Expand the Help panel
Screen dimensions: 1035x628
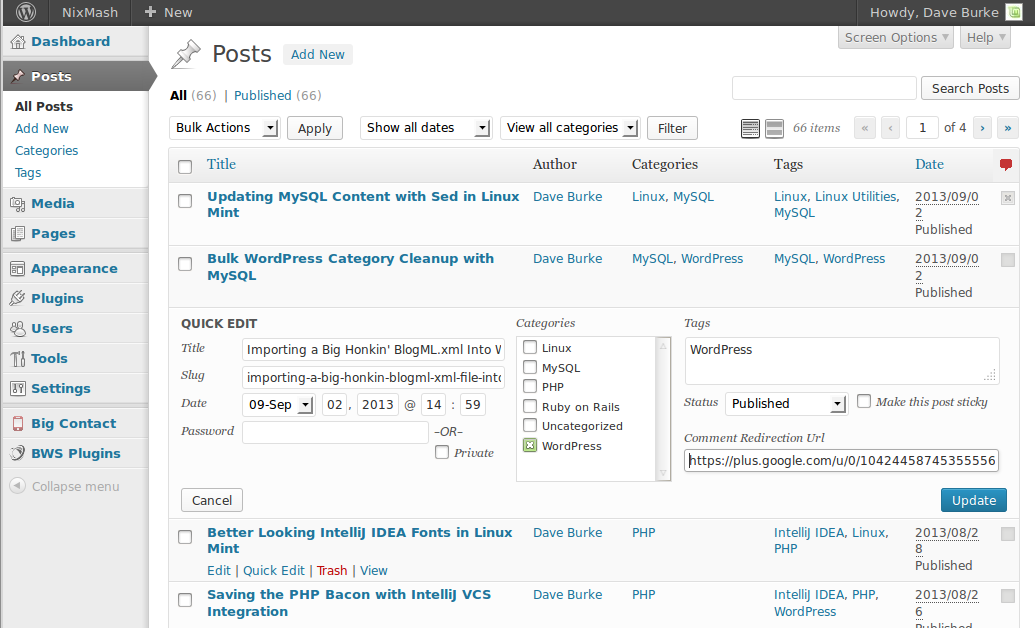(x=985, y=38)
